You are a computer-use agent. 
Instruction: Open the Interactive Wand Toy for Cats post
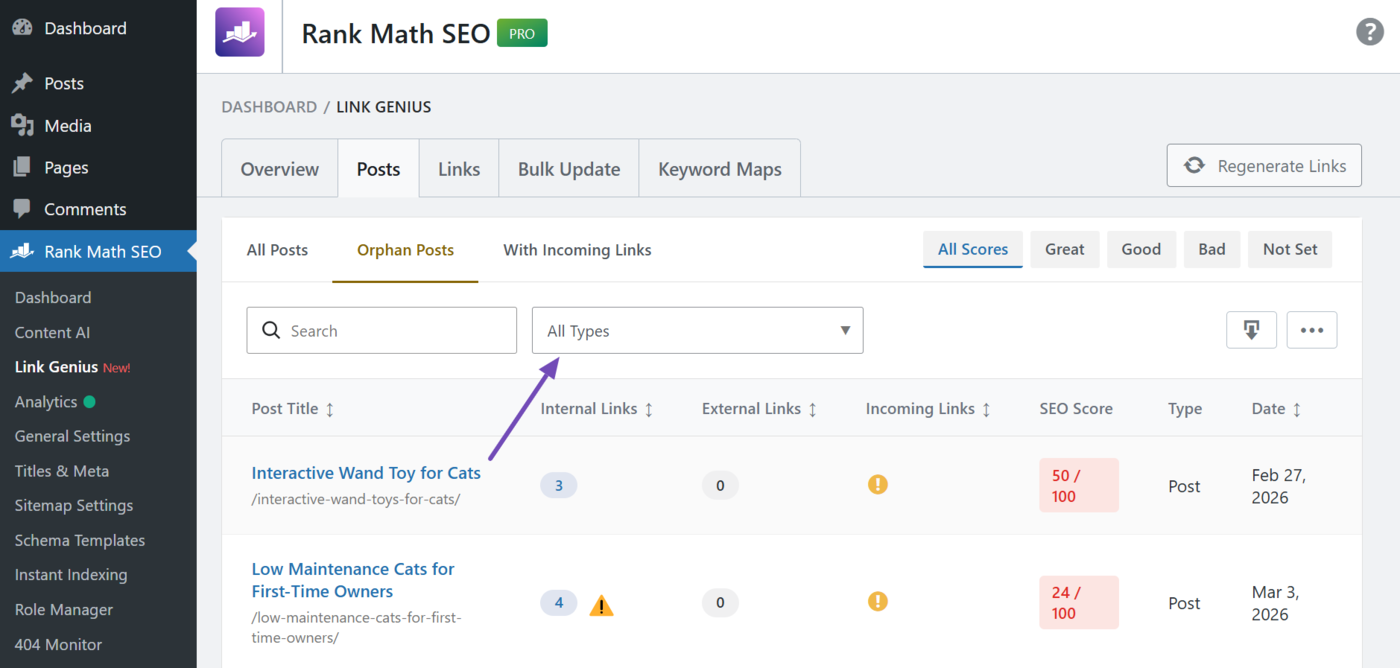(x=366, y=473)
